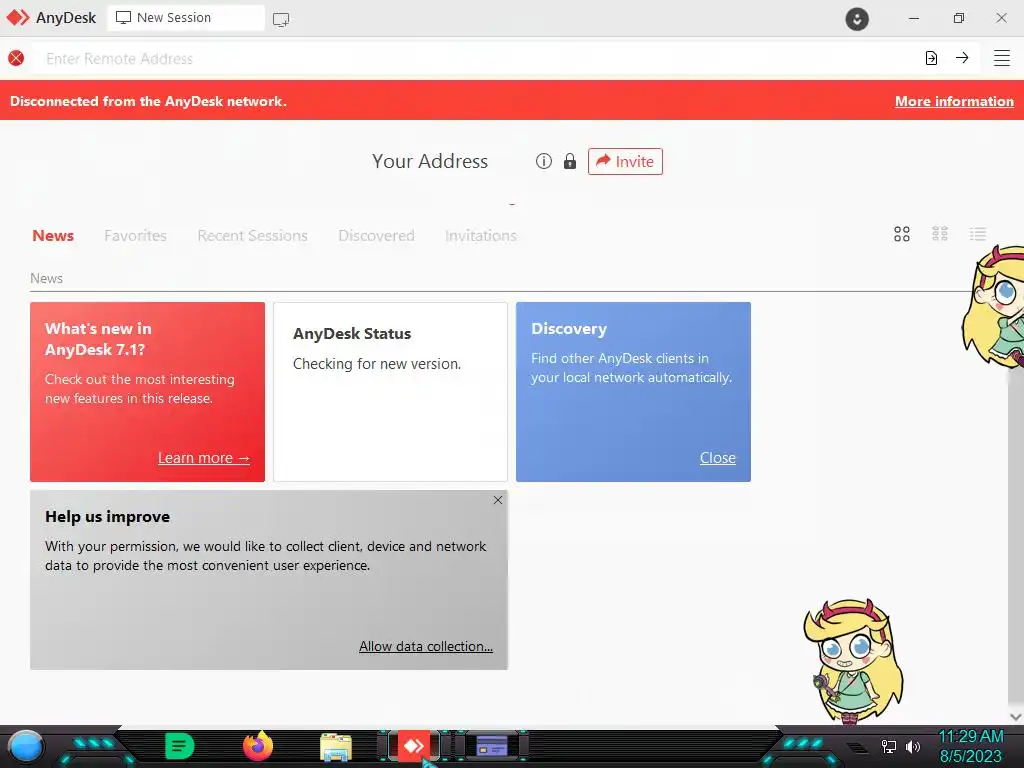This screenshot has height=768, width=1024.
Task: Select small tiles view icon
Action: point(940,234)
